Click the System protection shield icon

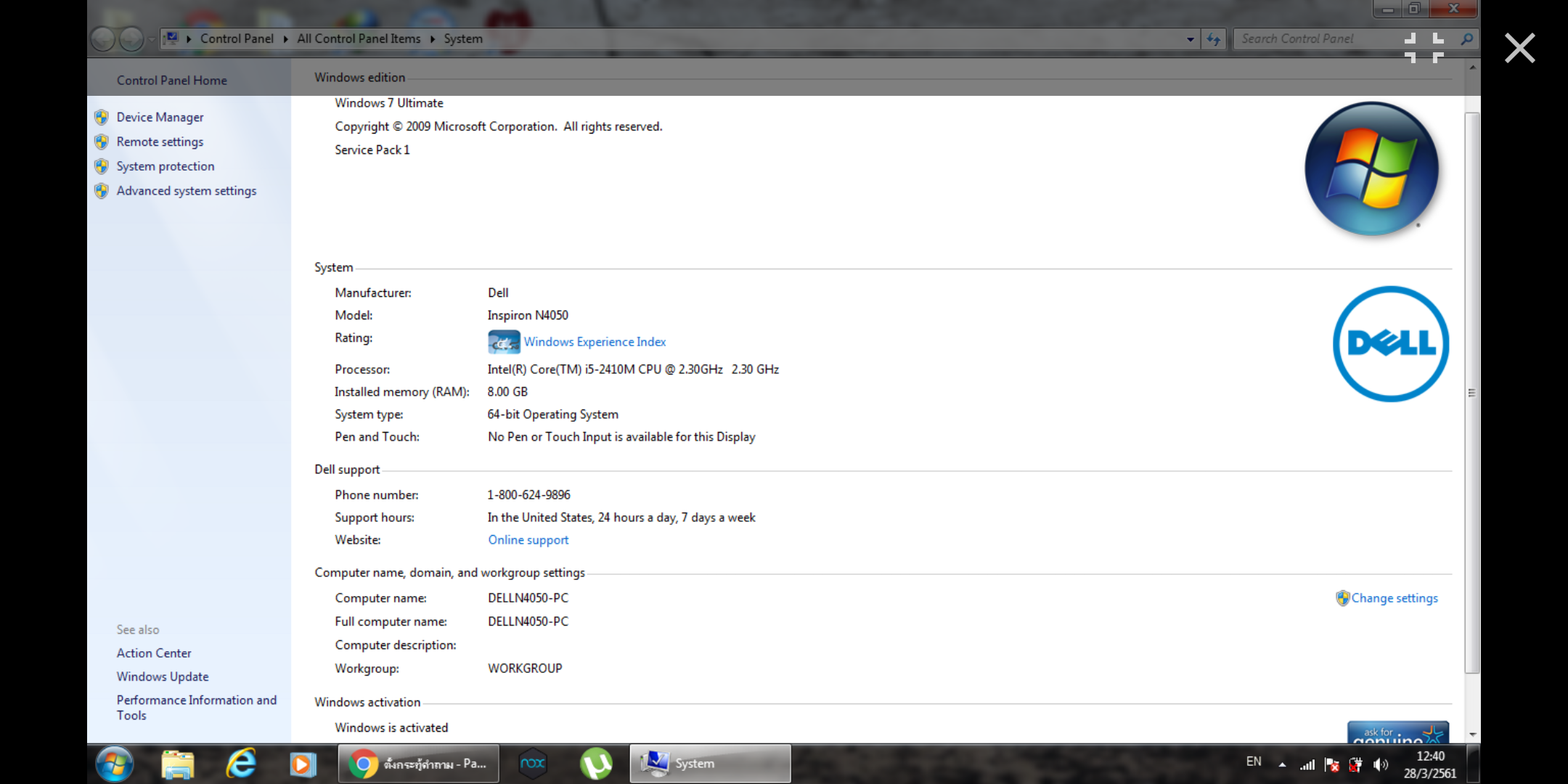click(x=102, y=166)
